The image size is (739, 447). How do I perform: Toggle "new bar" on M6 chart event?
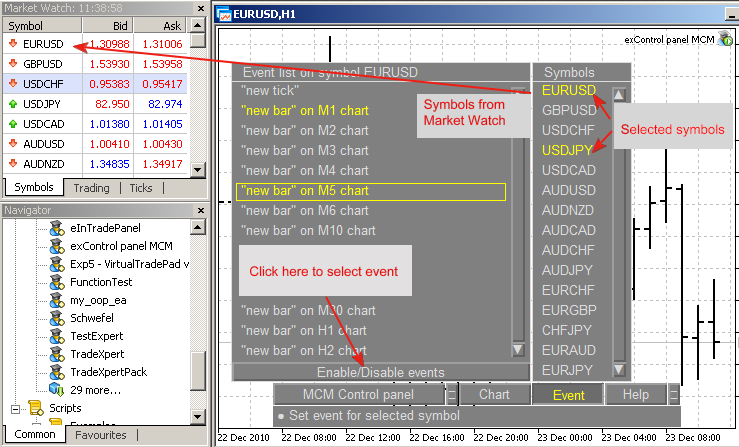(305, 211)
